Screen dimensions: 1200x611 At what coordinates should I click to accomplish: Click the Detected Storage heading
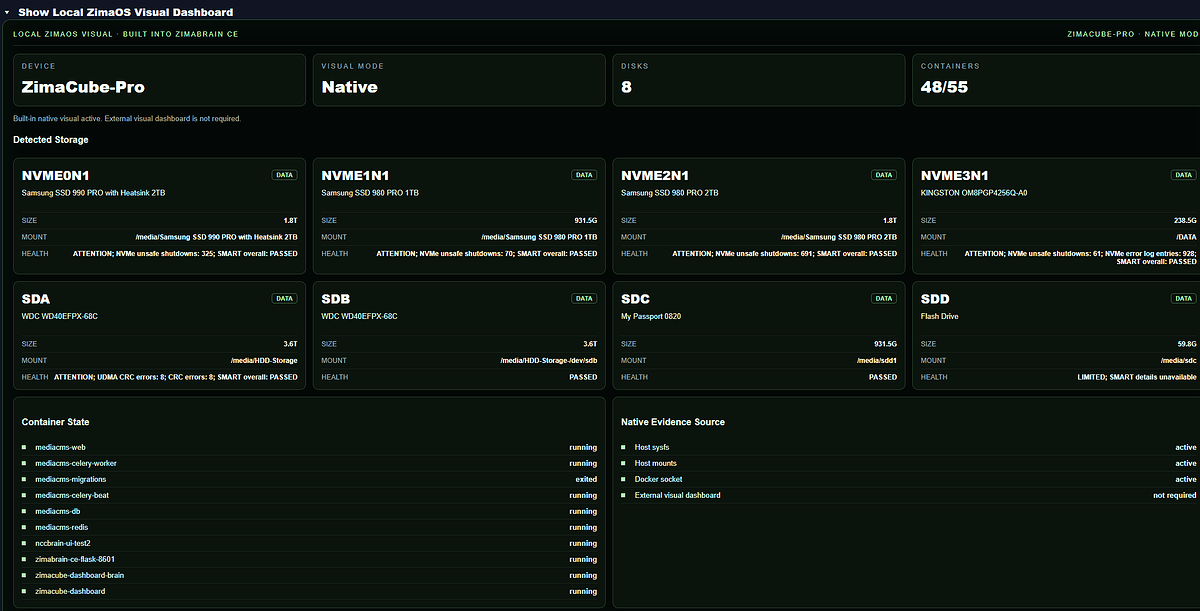(51, 140)
